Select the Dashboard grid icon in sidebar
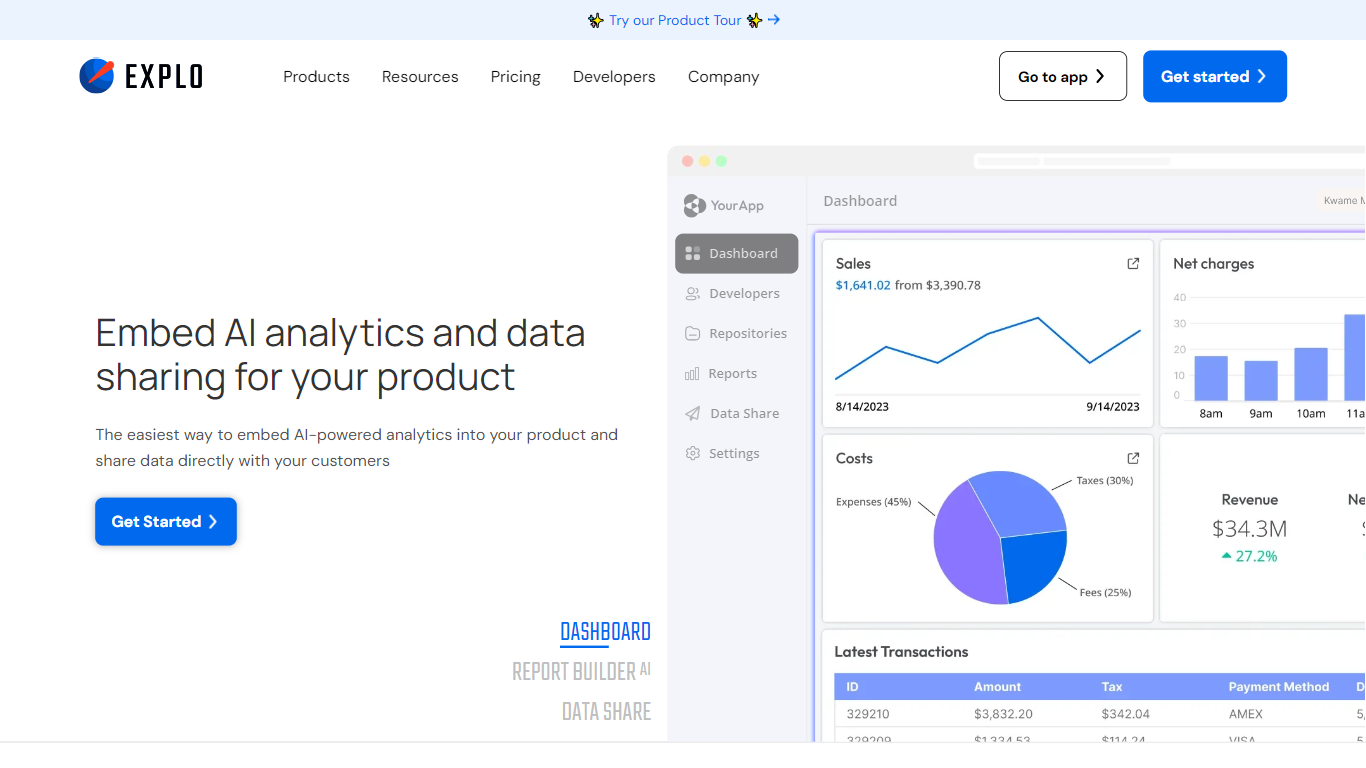 click(x=692, y=254)
